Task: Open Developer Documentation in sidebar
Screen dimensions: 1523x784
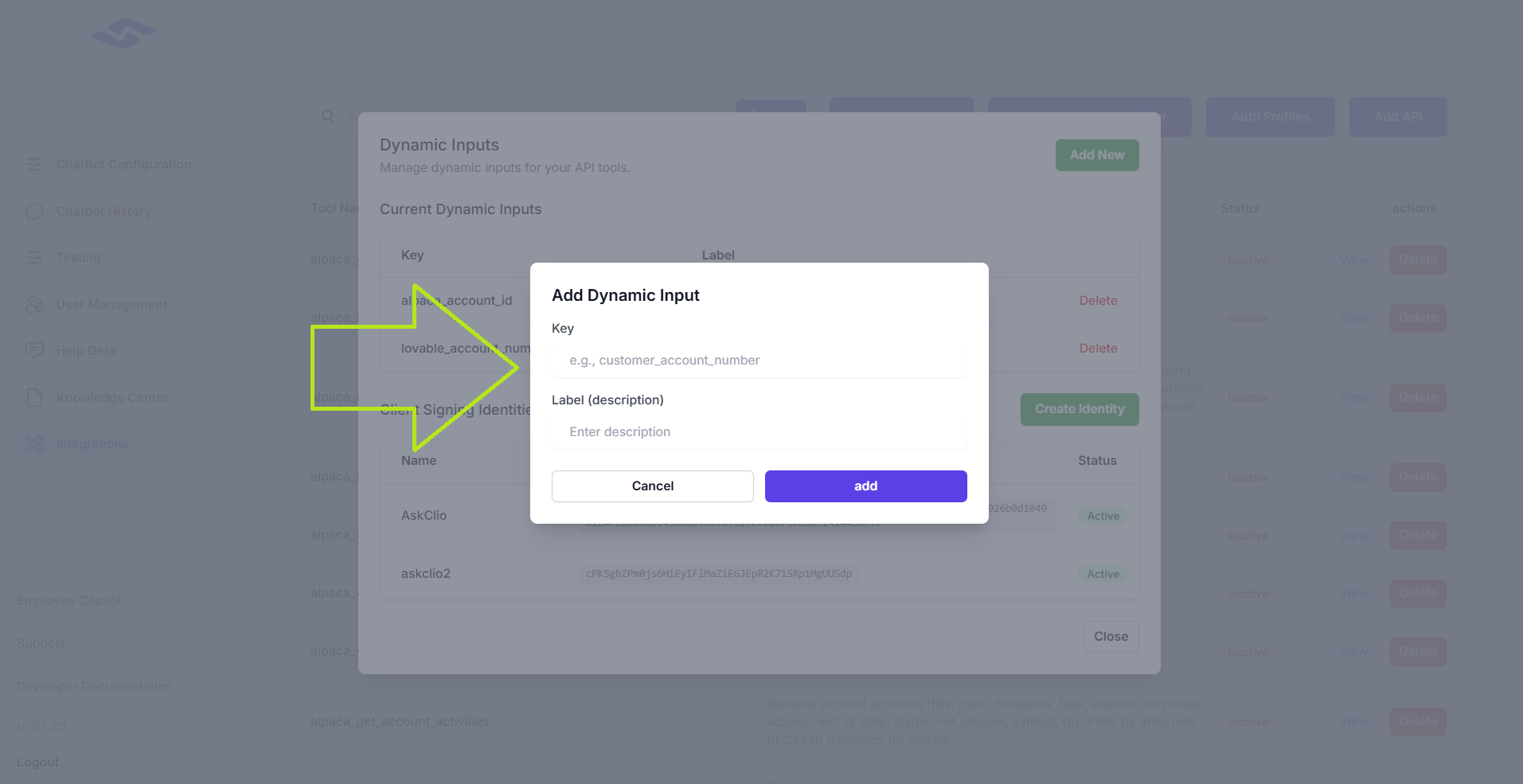Action: click(95, 687)
